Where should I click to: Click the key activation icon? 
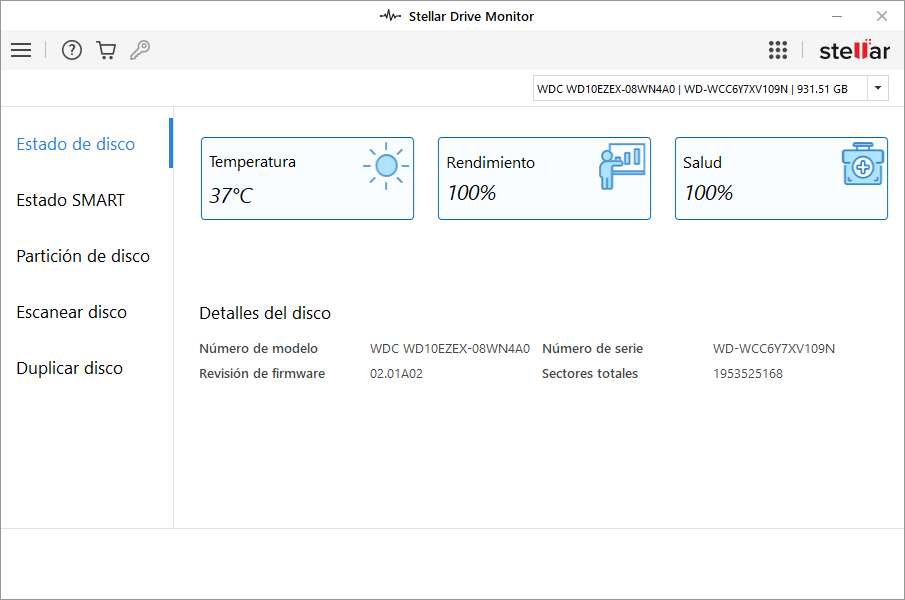(140, 50)
